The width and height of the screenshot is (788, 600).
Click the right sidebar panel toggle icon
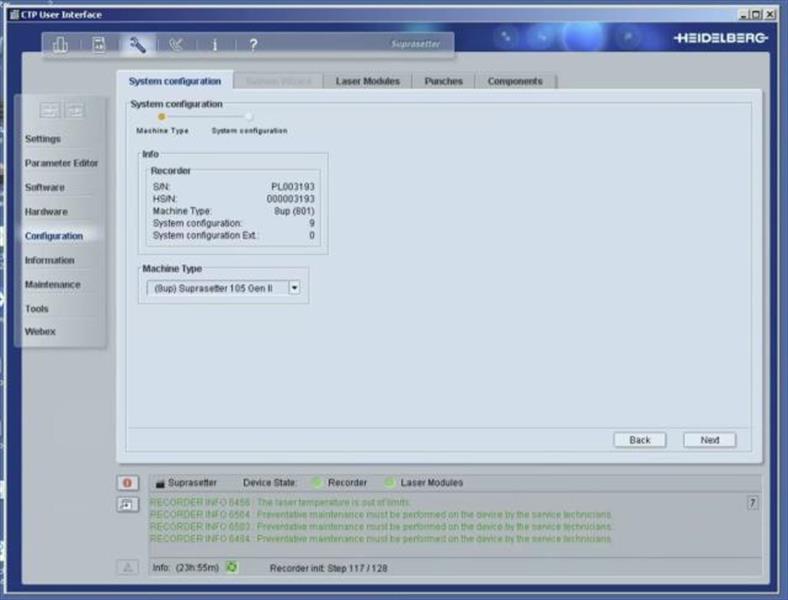tap(74, 110)
